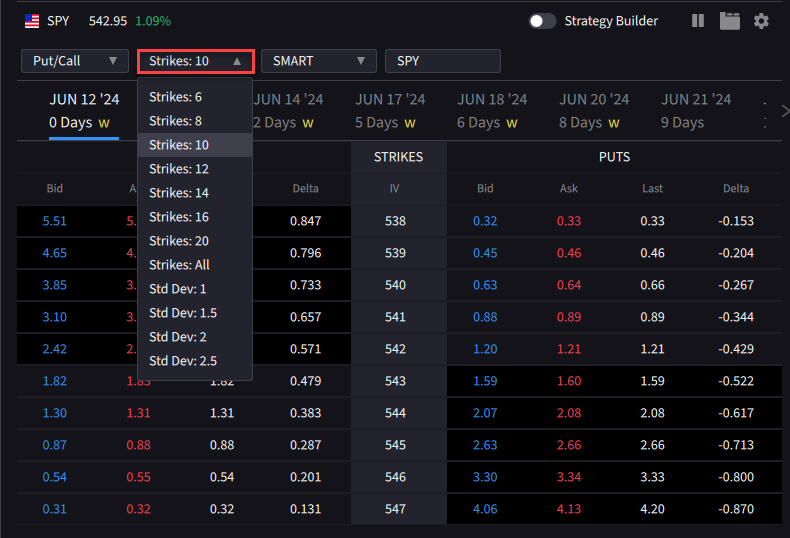The image size is (790, 538).
Task: Select Strikes: All option
Action: [x=194, y=265]
